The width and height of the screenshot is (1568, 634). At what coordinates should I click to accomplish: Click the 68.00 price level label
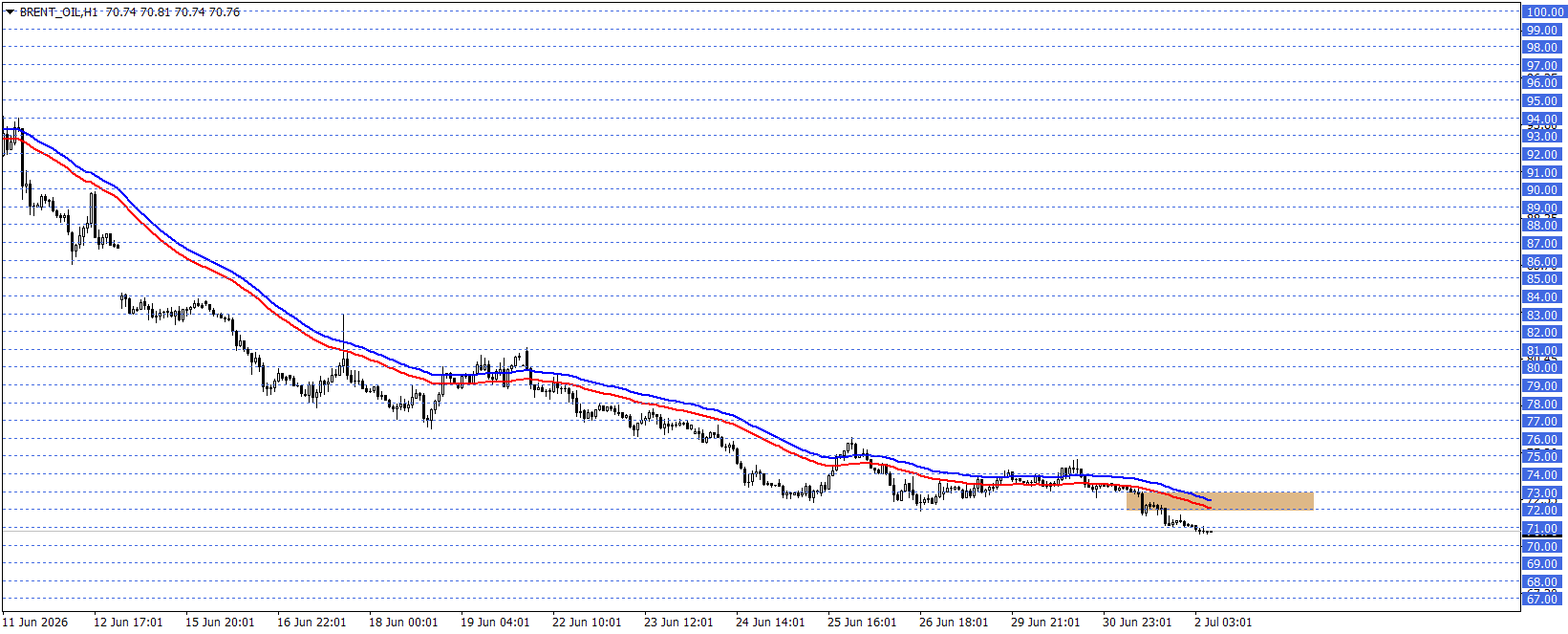(1541, 582)
